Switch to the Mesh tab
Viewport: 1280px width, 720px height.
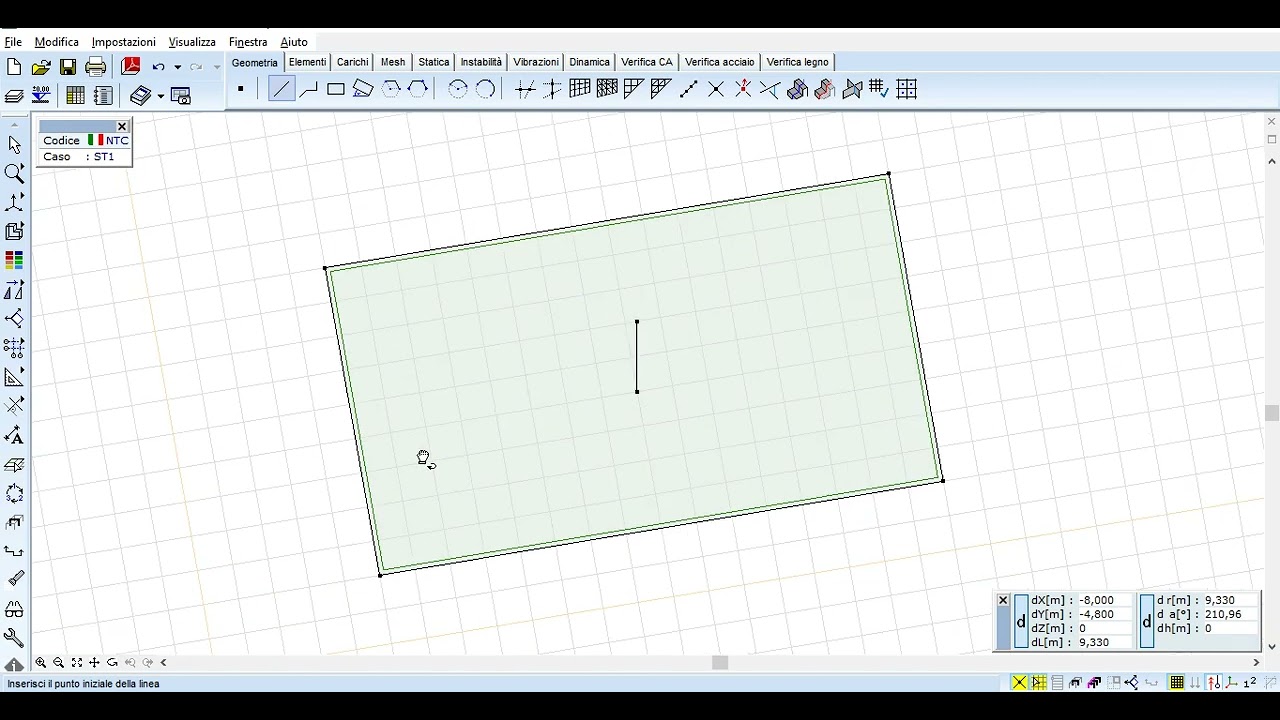click(393, 62)
